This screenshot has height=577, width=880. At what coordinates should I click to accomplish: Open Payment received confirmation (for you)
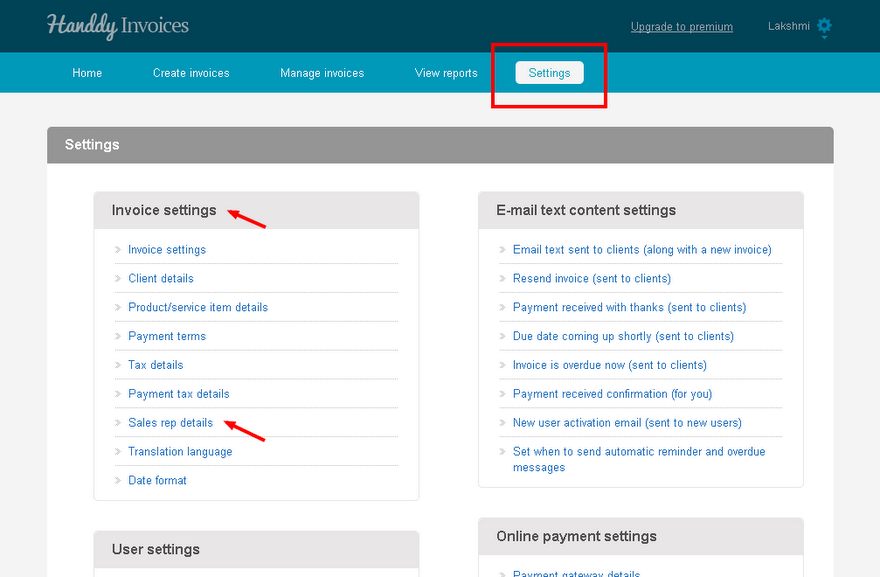tap(612, 394)
